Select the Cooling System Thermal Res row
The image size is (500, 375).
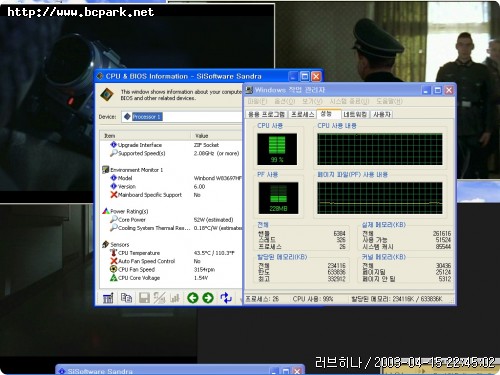(171, 228)
